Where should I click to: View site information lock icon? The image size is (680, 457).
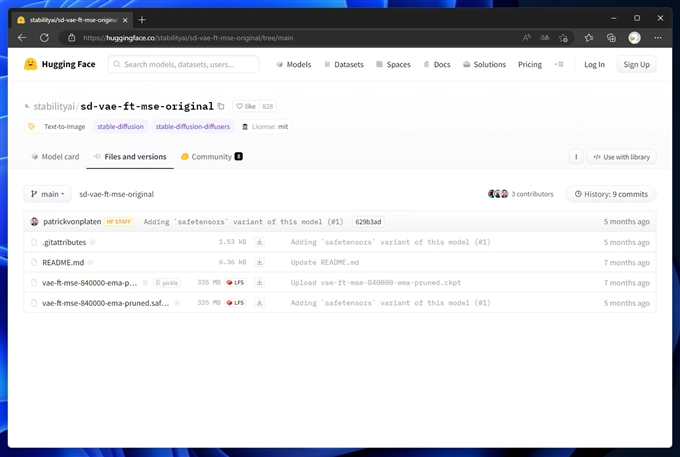tap(72, 38)
